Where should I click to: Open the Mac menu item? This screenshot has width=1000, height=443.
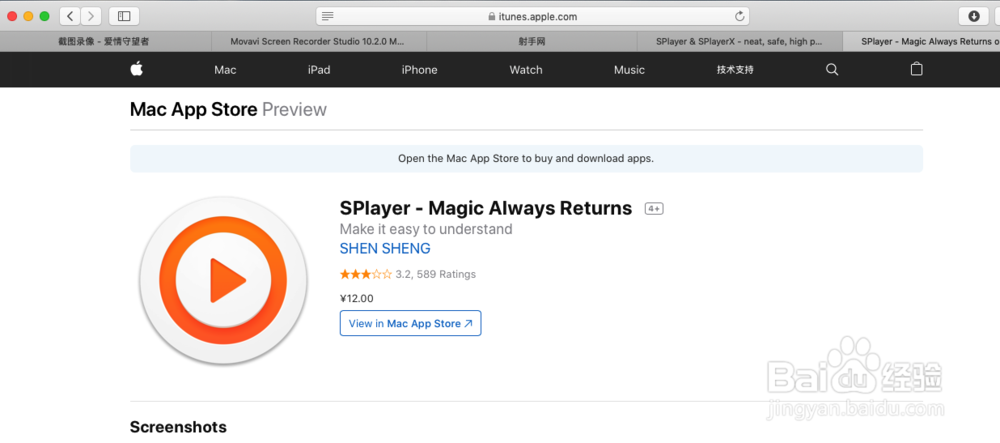[x=225, y=69]
